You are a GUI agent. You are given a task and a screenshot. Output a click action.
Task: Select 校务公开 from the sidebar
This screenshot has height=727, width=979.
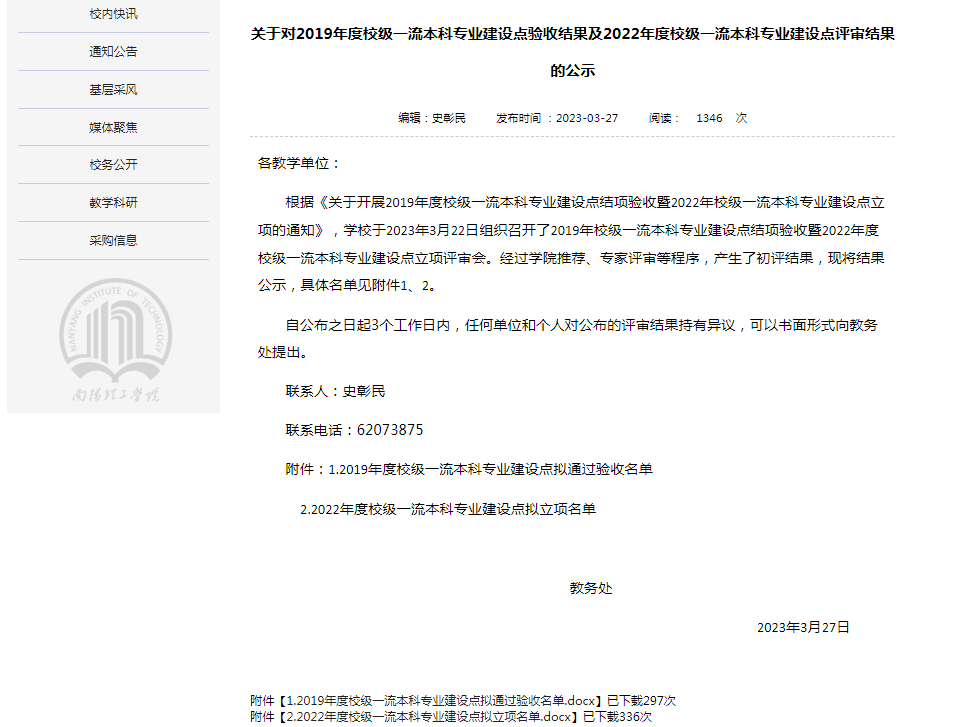point(113,165)
